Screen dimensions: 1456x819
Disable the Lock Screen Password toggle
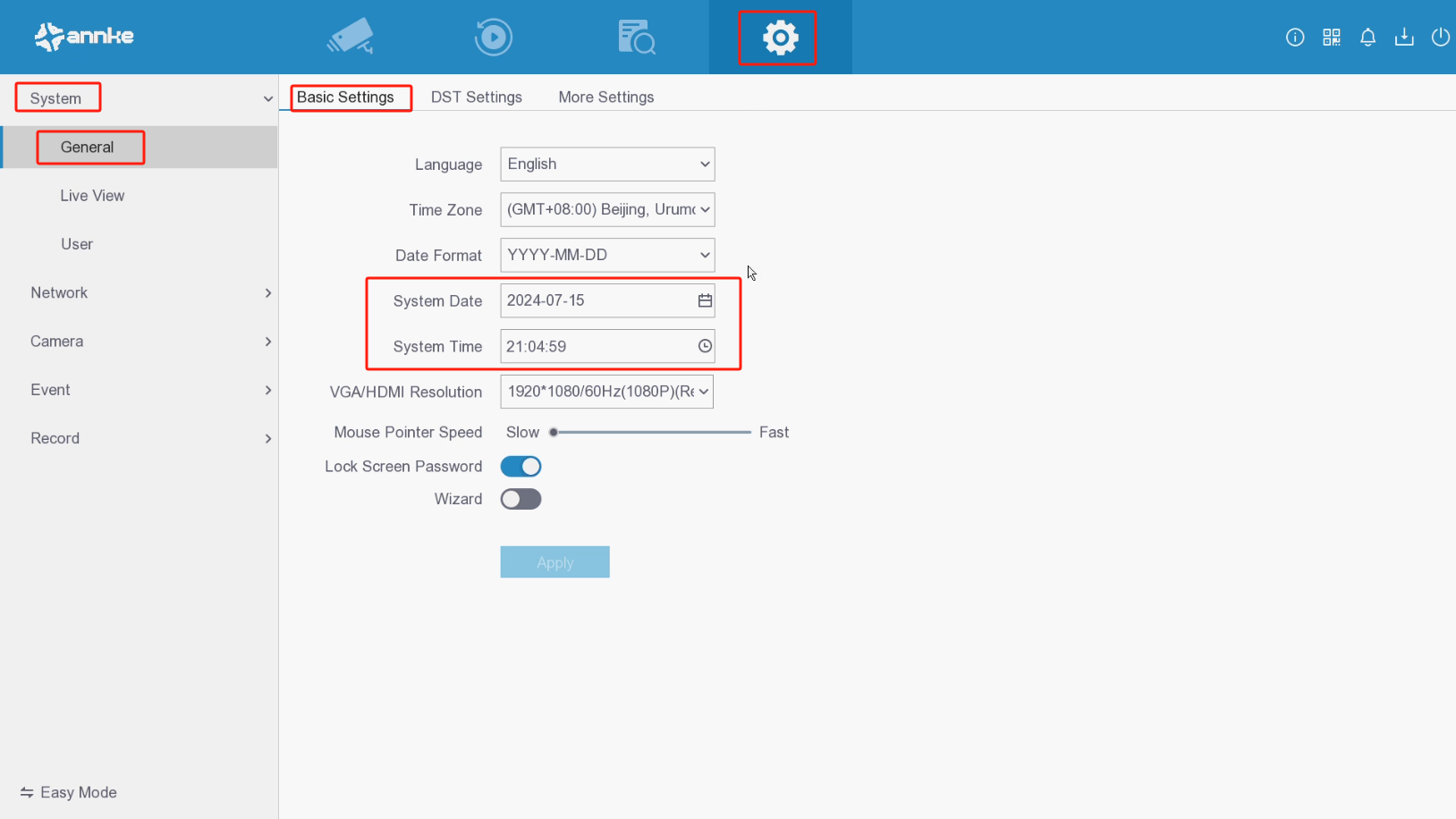pos(521,467)
